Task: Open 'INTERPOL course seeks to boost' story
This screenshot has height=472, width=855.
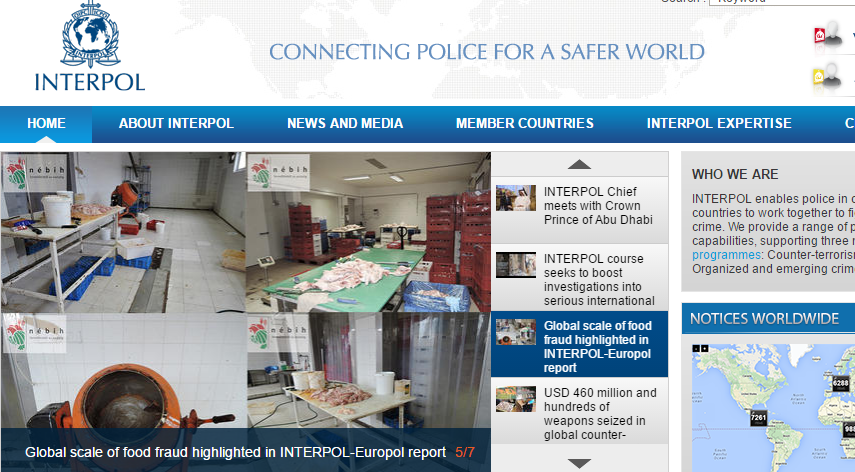Action: click(580, 277)
